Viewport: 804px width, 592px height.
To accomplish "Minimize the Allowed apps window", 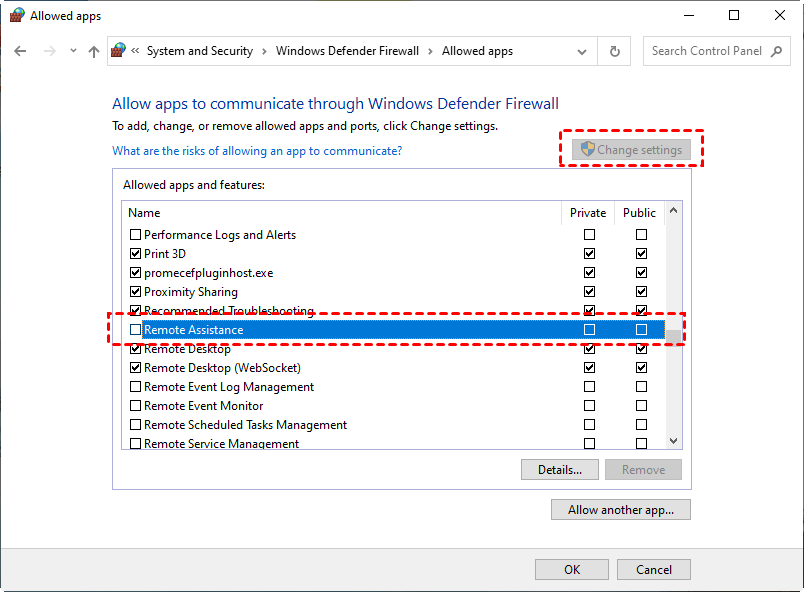I will click(x=689, y=15).
